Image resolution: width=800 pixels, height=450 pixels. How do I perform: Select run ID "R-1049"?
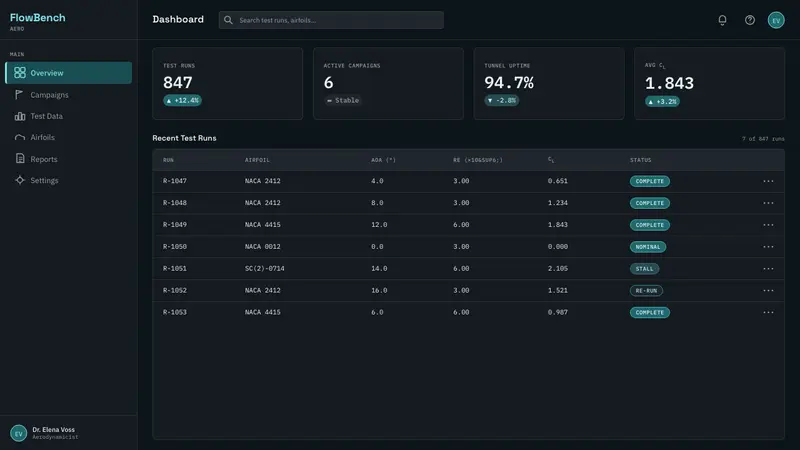coord(175,225)
